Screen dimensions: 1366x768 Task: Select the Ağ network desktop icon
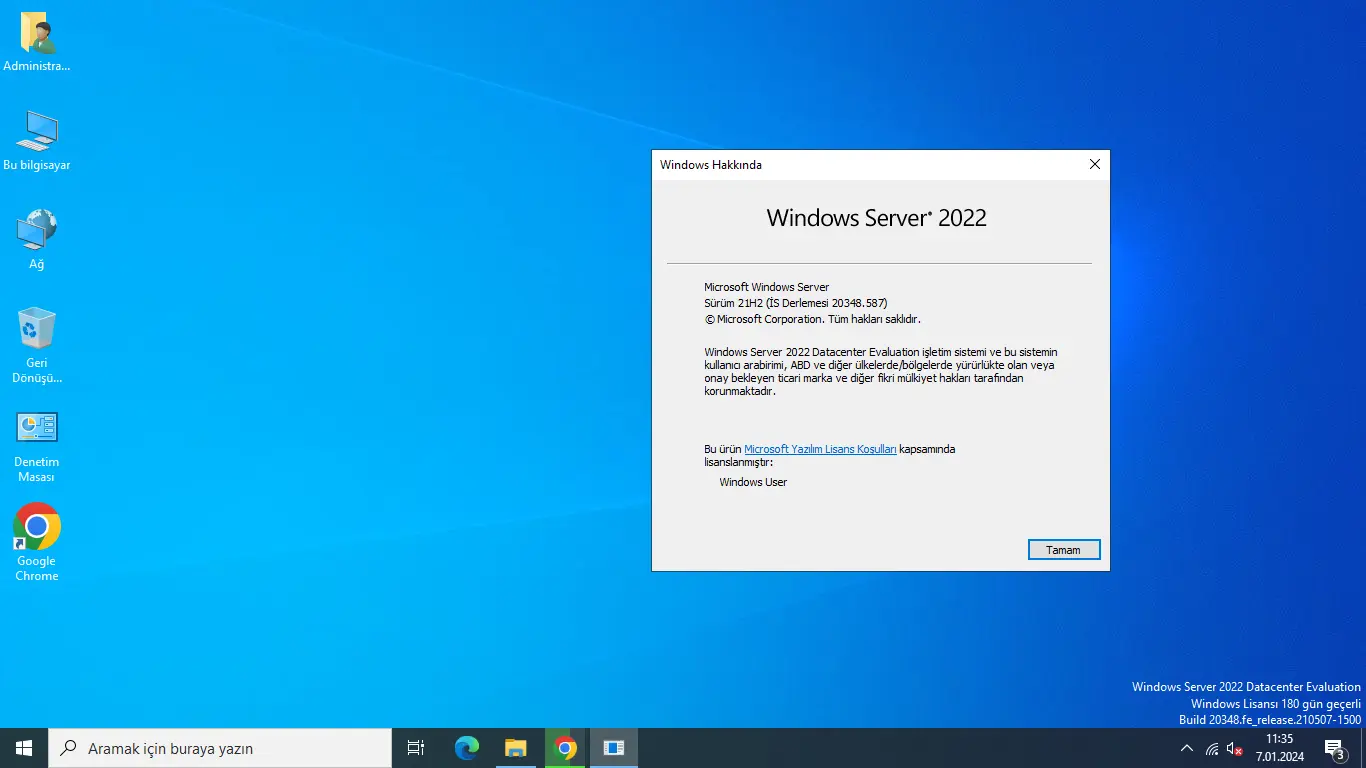point(37,240)
